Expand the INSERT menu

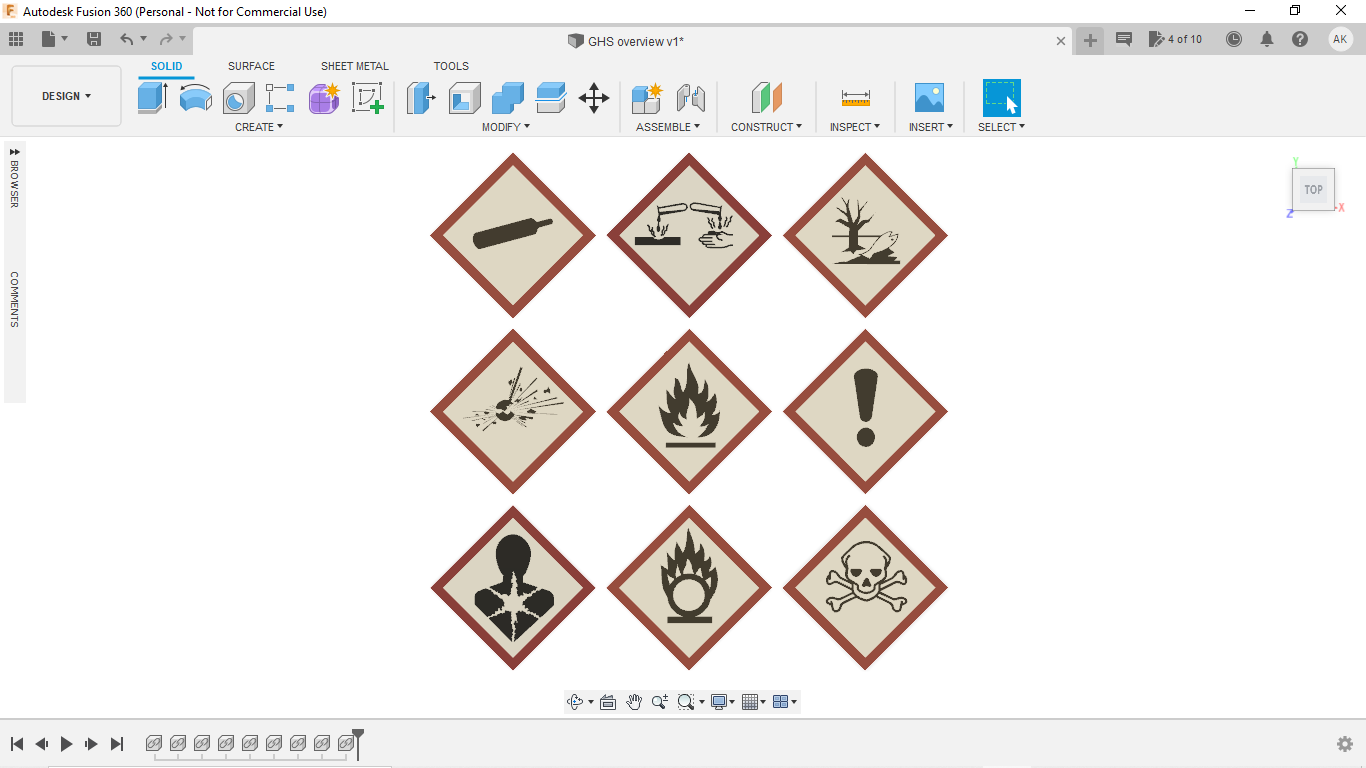[931, 127]
